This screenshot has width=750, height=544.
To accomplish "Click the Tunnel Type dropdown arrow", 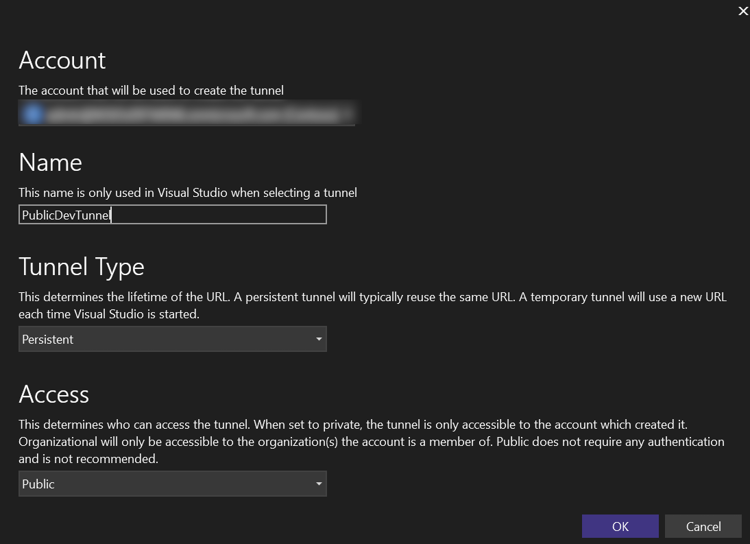I will 319,339.
